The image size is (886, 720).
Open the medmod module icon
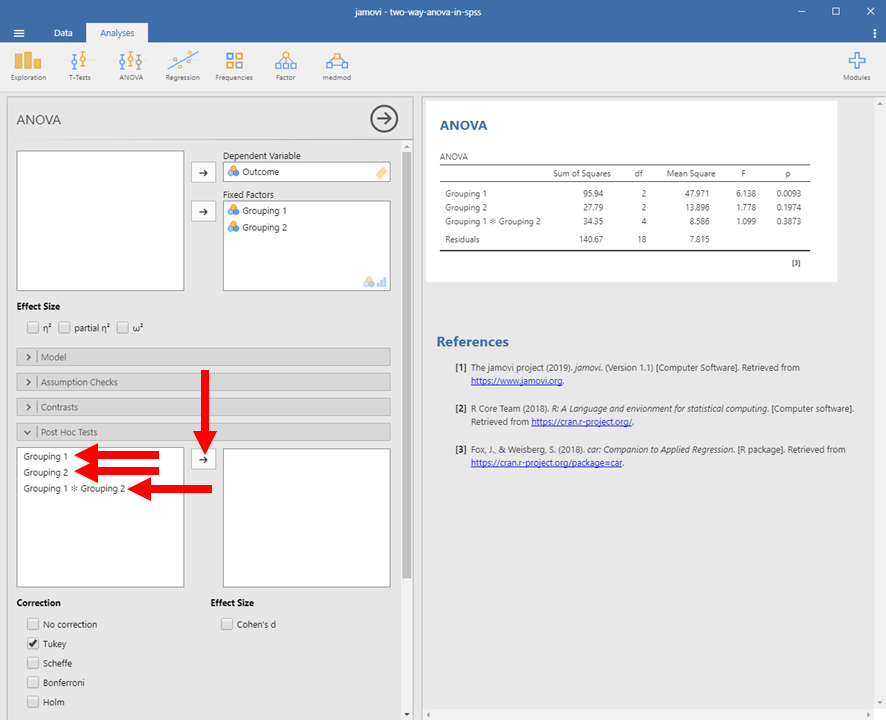point(336,65)
